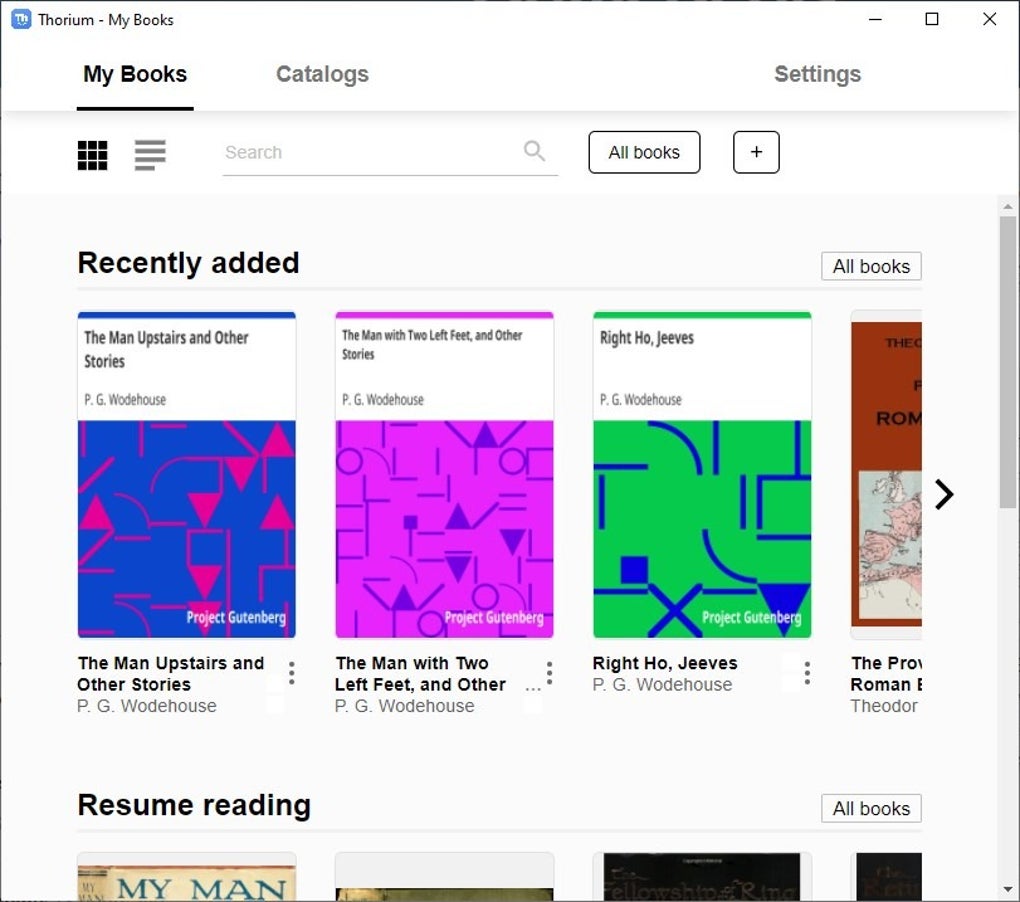
Task: Open The Man Upstairs and Other Stories cover
Action: [x=187, y=475]
